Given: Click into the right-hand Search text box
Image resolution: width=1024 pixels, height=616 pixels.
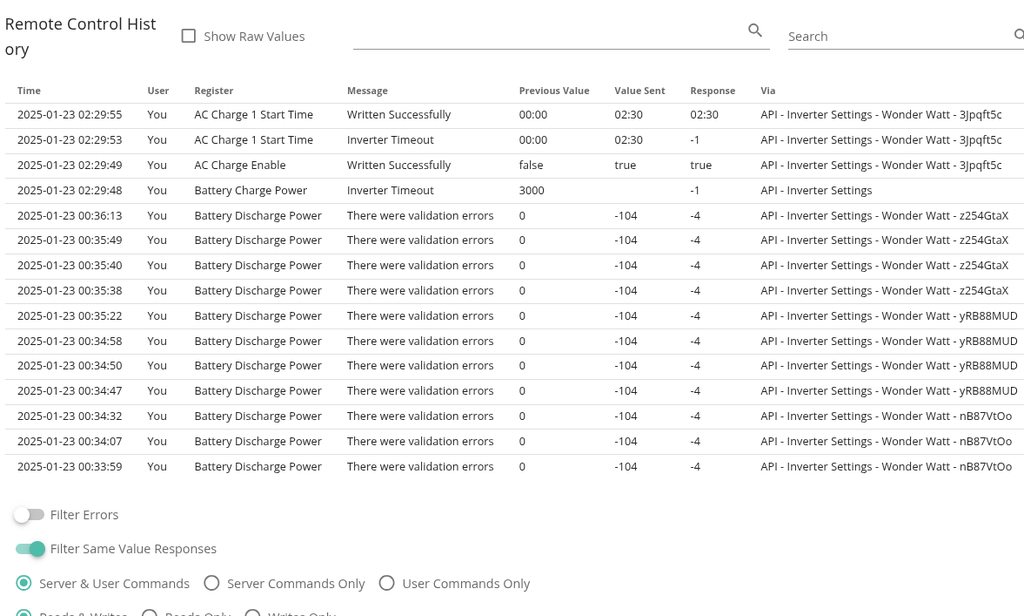Looking at the screenshot, I should coord(895,36).
